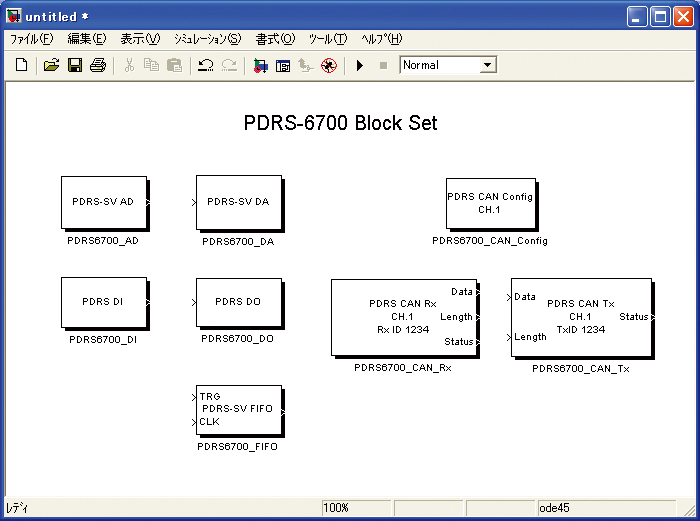The image size is (700, 521).
Task: Click the PDRS6700_CAN_Tx name label
Action: [x=581, y=369]
